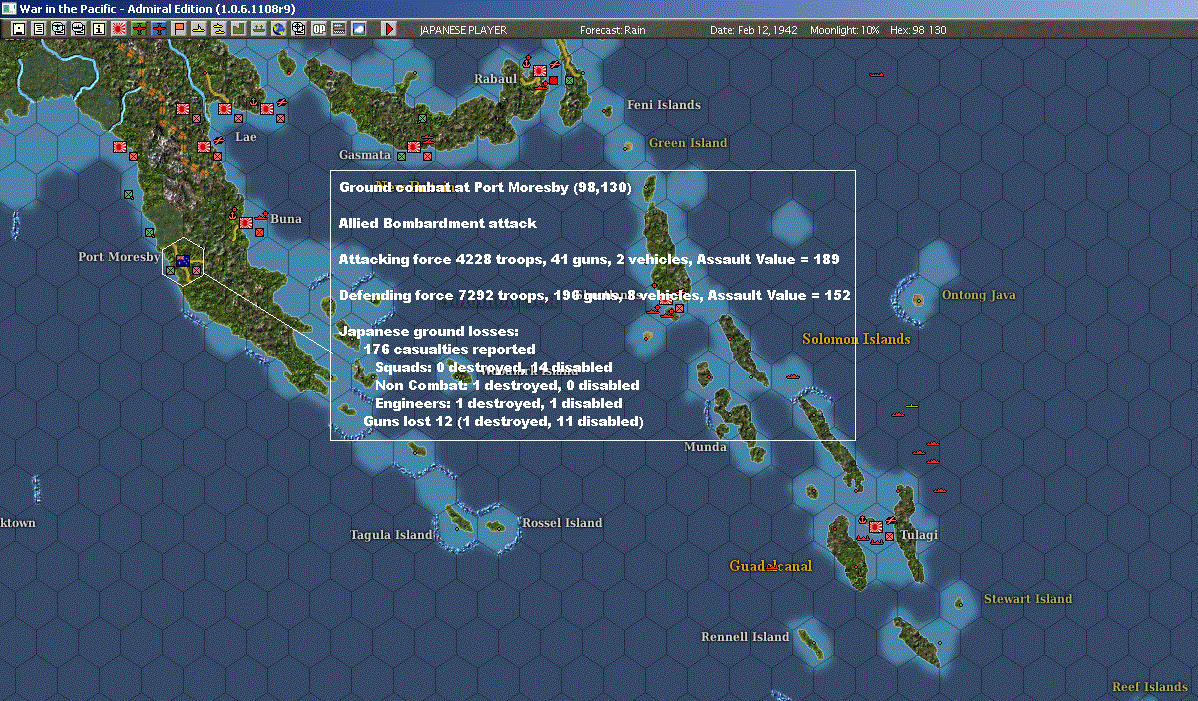Select the green ship marker east of Munda
1198x701 pixels.
911,405
